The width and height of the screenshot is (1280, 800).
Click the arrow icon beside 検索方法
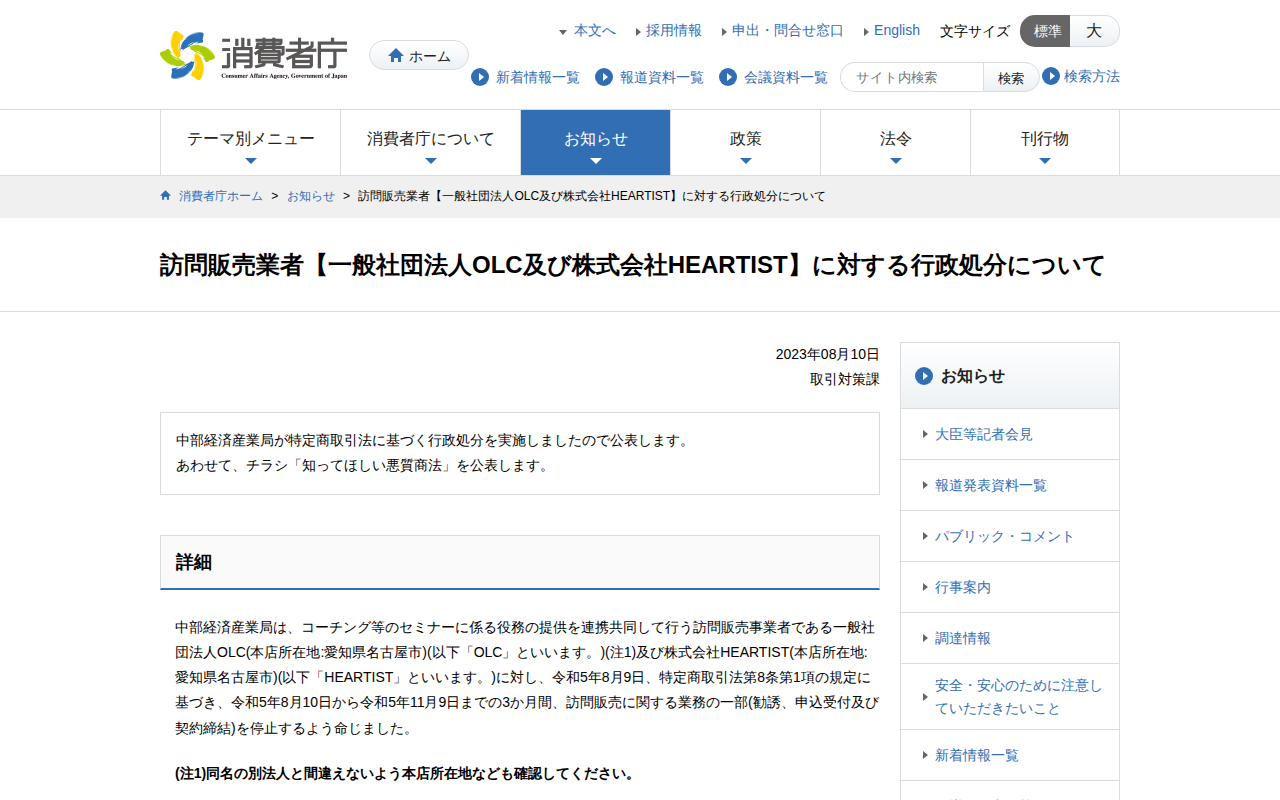tap(1051, 76)
